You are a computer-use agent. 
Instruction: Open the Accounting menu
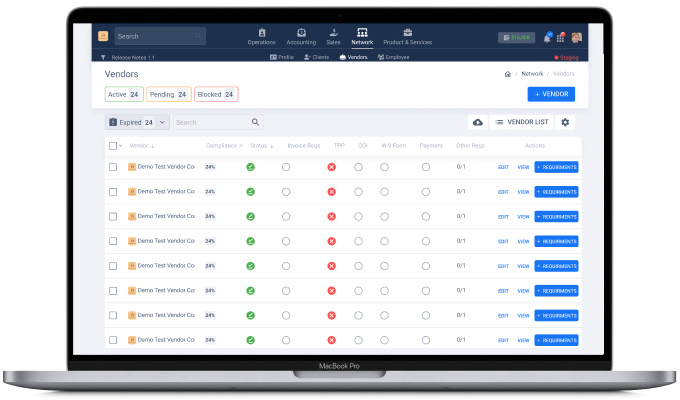click(x=300, y=36)
